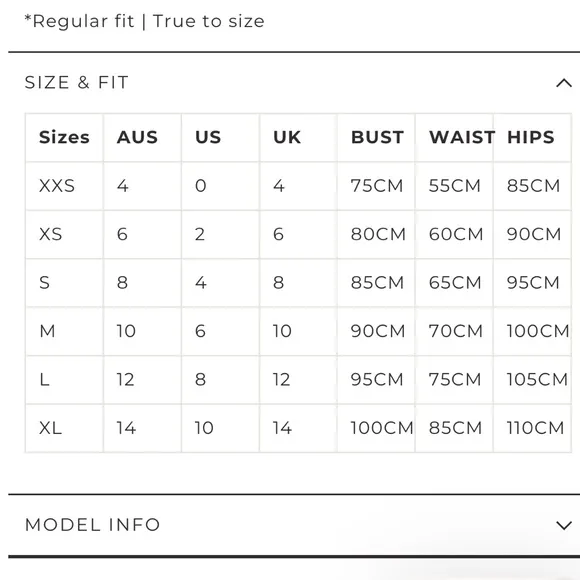Click the 105CM hips measurement cell
The image size is (580, 580).
(537, 380)
